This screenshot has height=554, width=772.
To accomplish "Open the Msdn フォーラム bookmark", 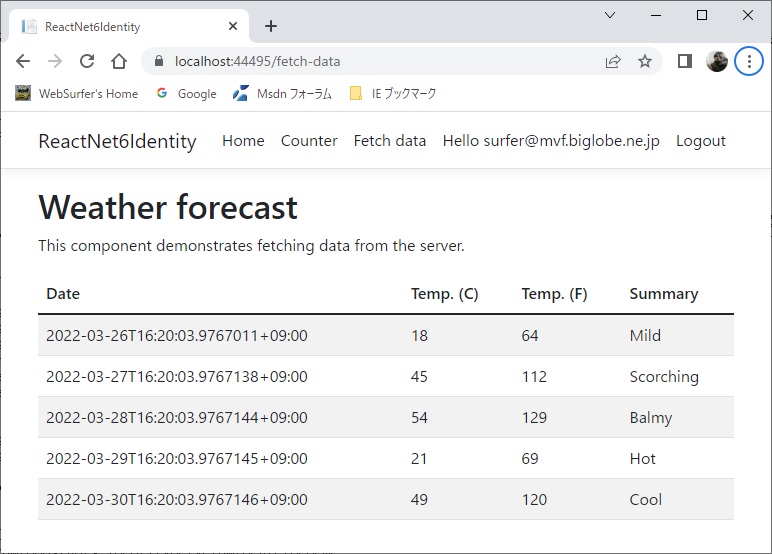I will (282, 94).
